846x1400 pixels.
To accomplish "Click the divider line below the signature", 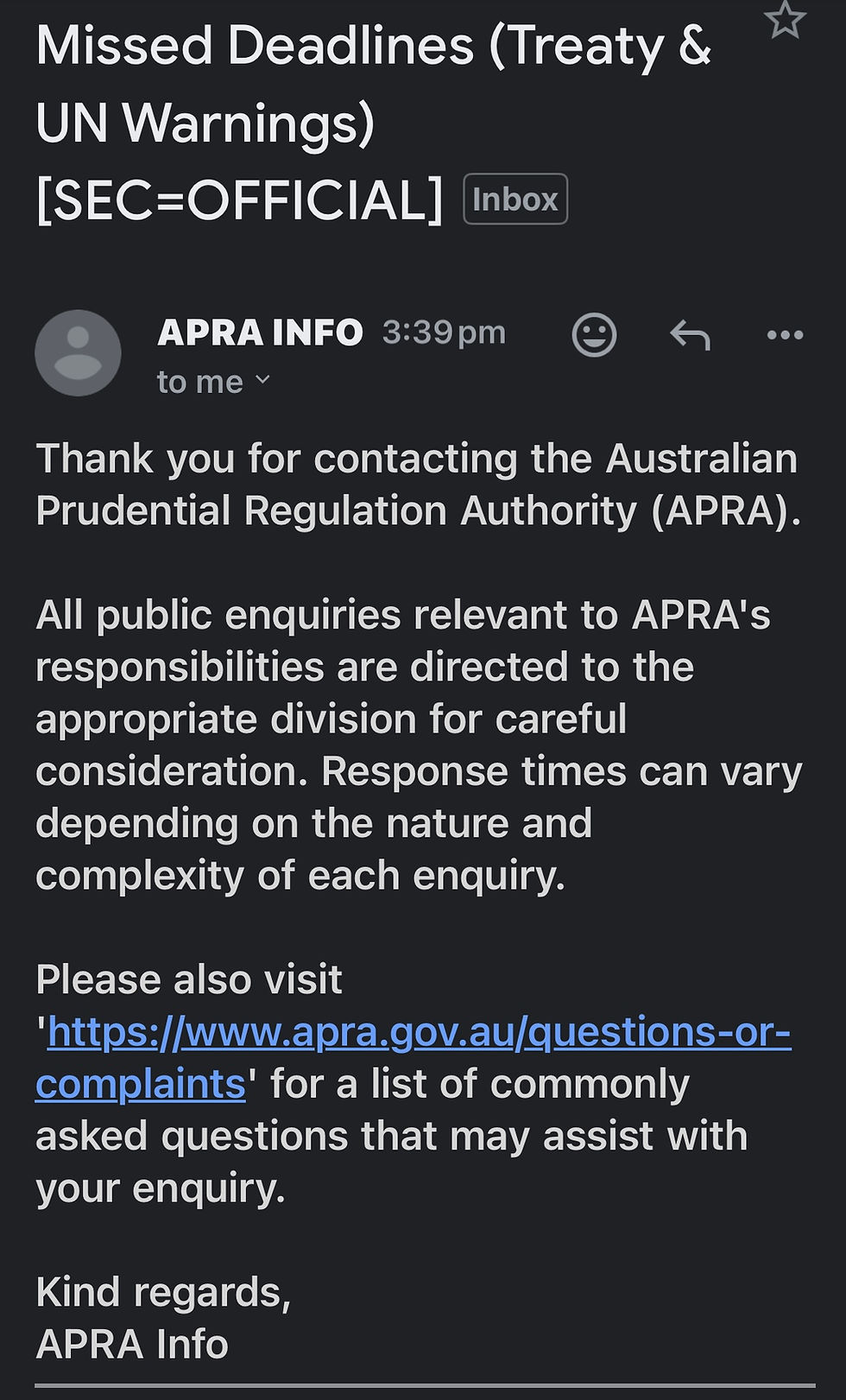I will 425,1387.
